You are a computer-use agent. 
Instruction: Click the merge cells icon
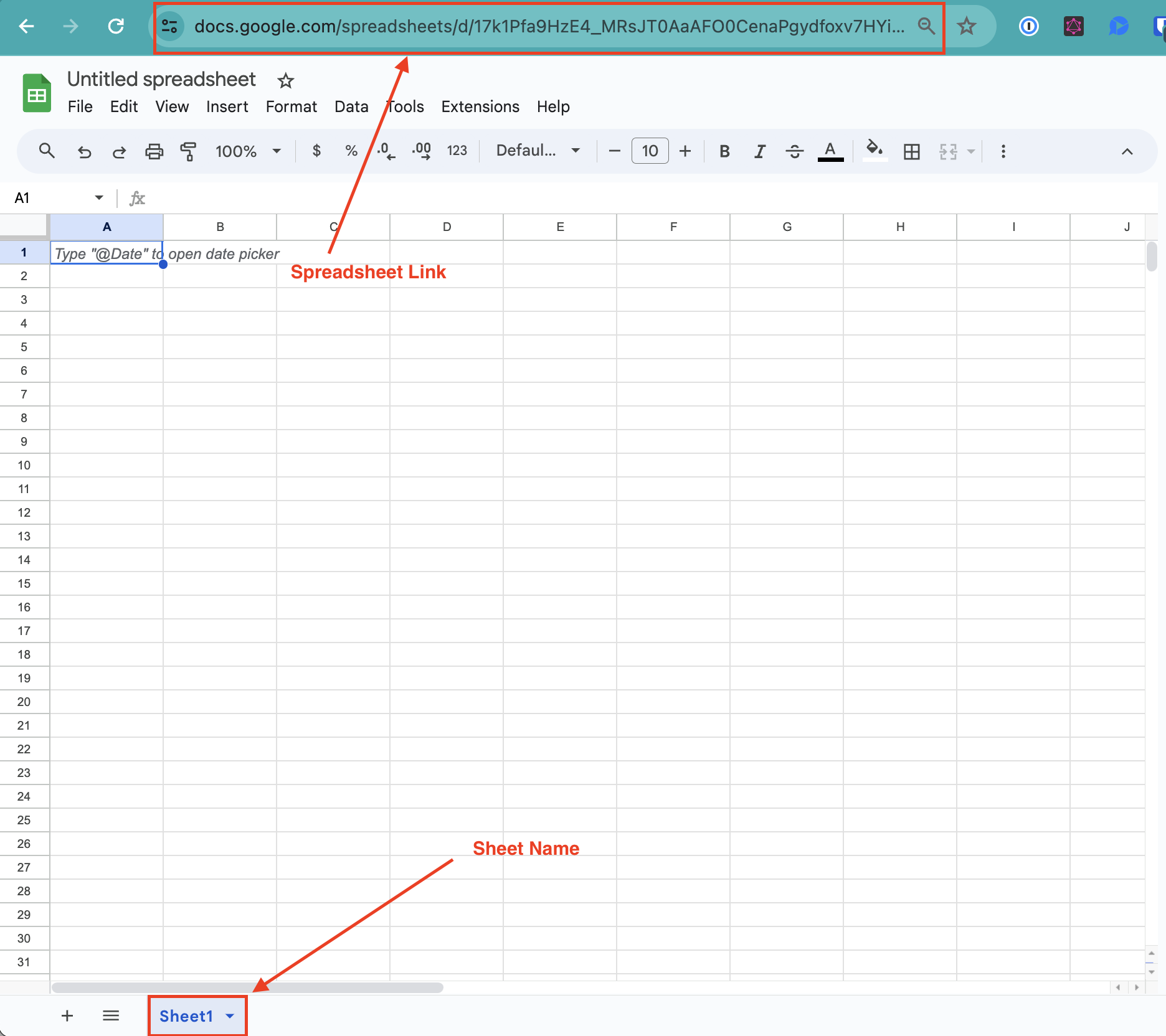coord(948,151)
